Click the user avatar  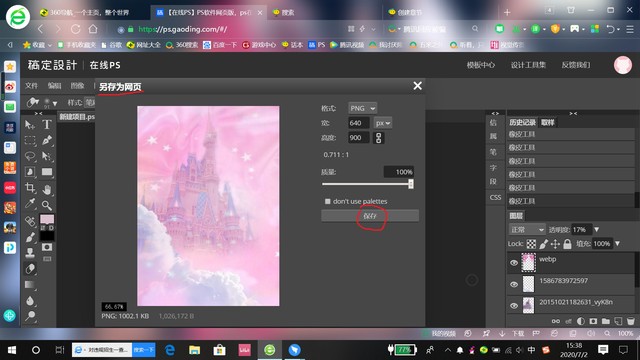[622, 65]
